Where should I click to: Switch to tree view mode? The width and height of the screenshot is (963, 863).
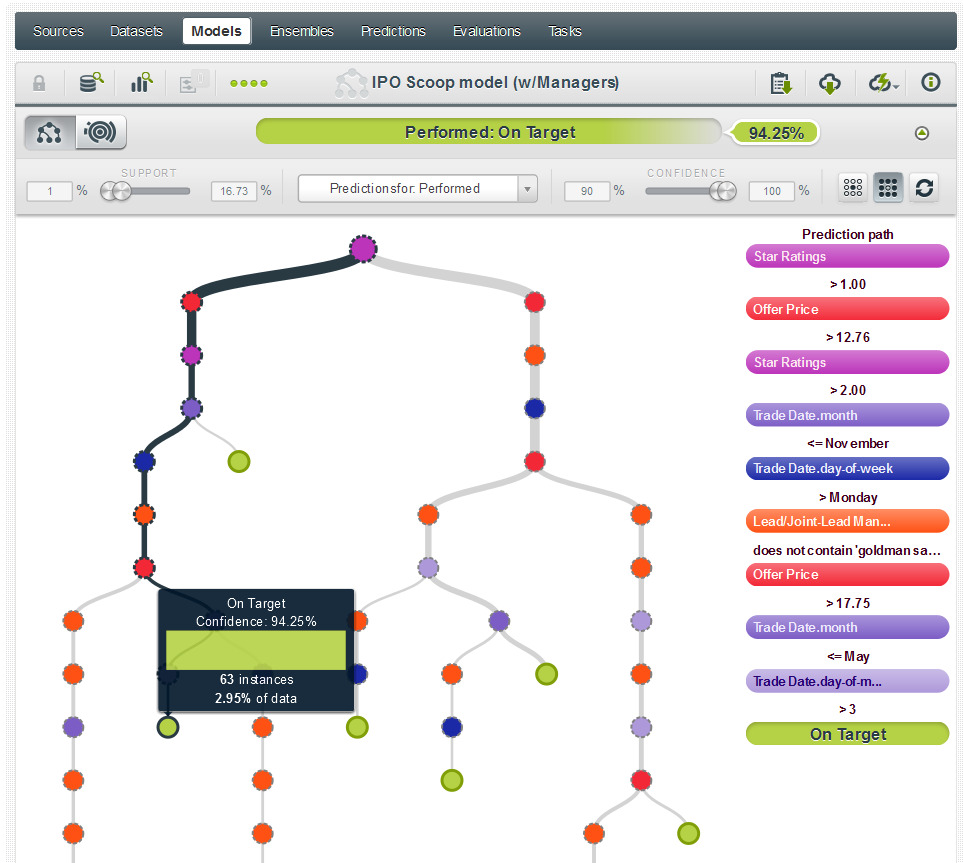pos(50,132)
